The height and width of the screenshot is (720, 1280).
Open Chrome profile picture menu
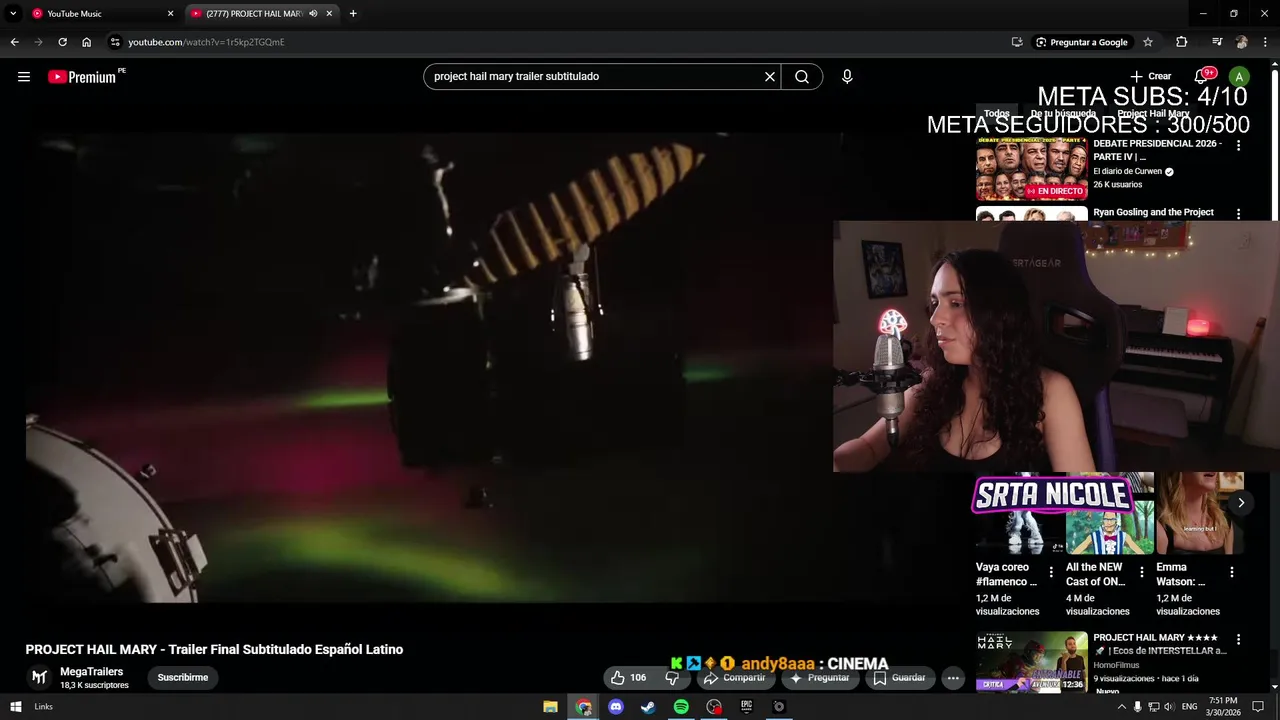pyautogui.click(x=1241, y=42)
